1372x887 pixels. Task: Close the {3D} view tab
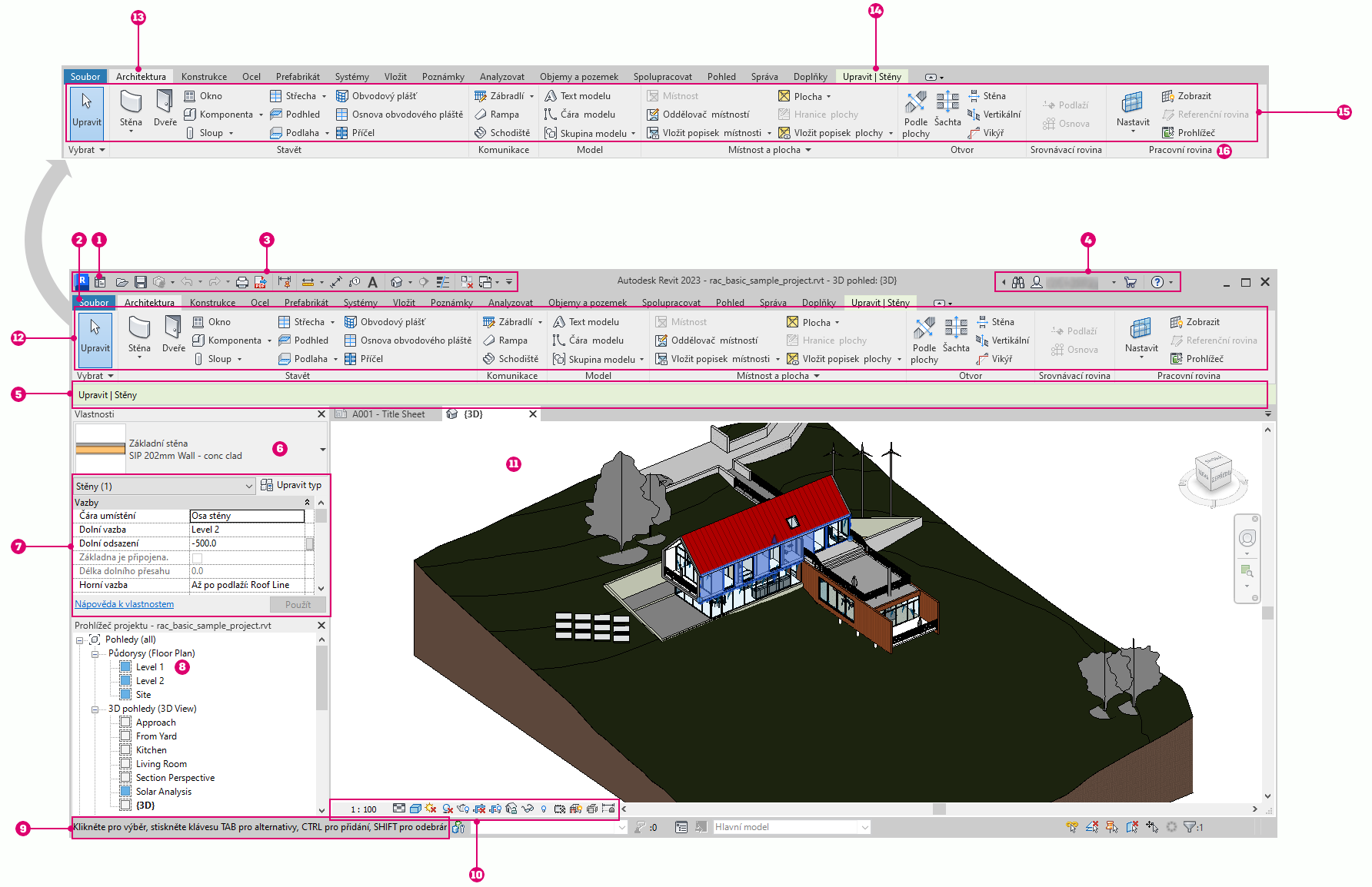[x=533, y=414]
